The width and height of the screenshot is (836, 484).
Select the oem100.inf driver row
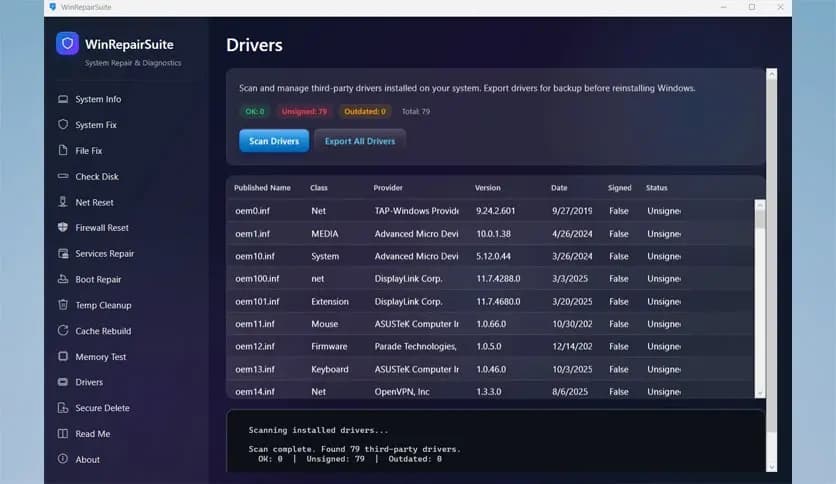pos(490,279)
